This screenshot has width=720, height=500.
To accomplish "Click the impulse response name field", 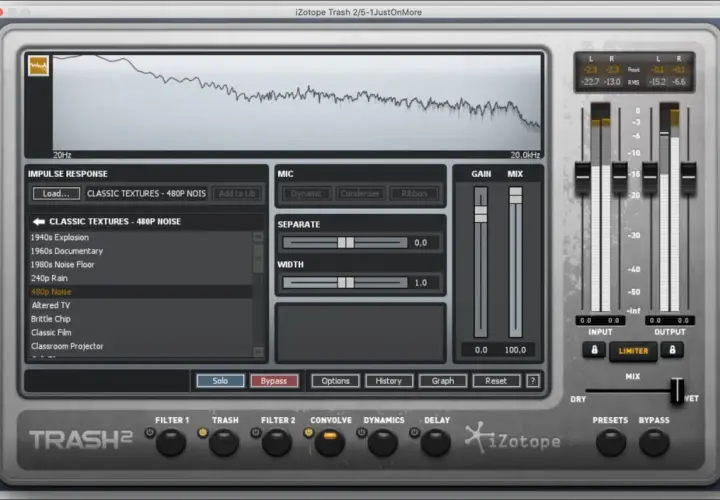I will [x=146, y=193].
